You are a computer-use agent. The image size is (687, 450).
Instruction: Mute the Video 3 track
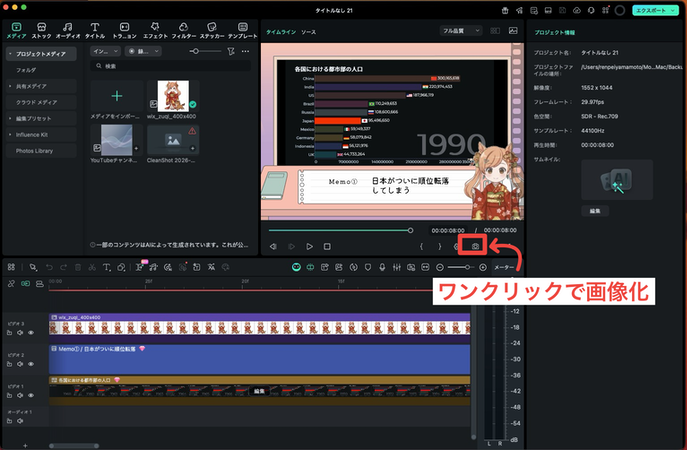coord(20,333)
